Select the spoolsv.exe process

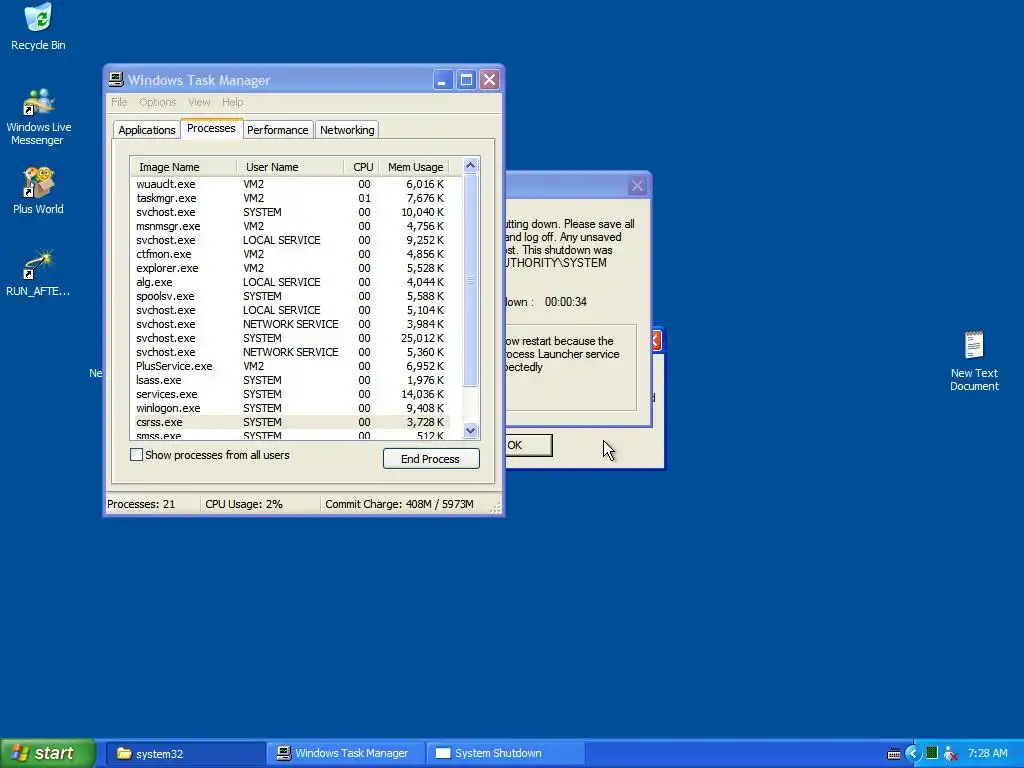coord(292,296)
